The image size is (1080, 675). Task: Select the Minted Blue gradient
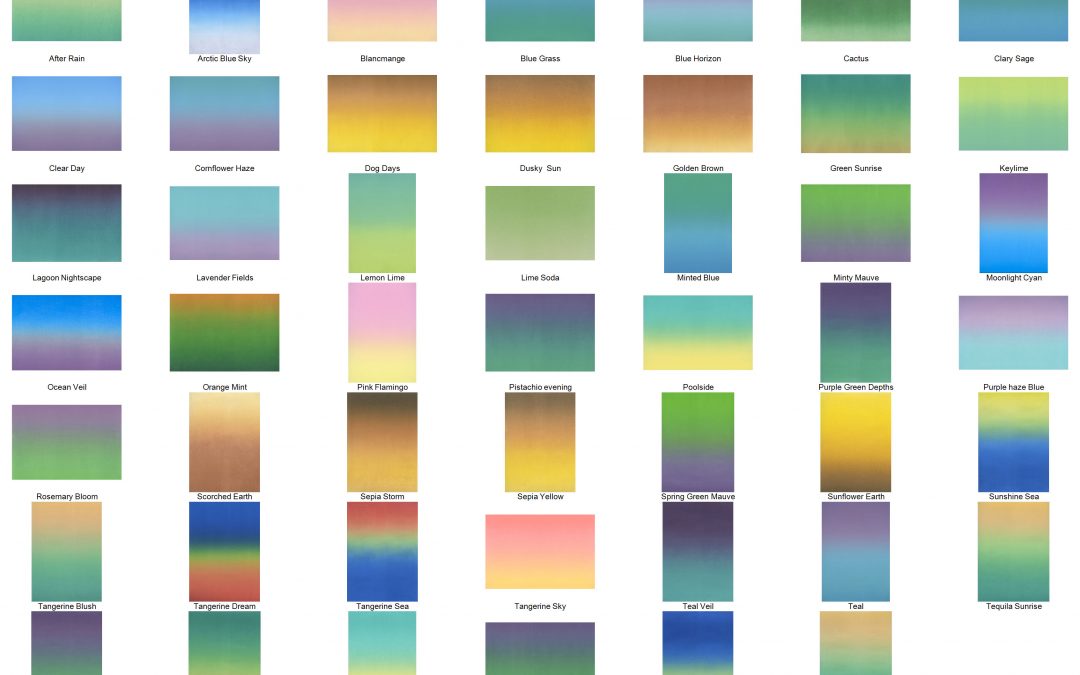point(698,222)
